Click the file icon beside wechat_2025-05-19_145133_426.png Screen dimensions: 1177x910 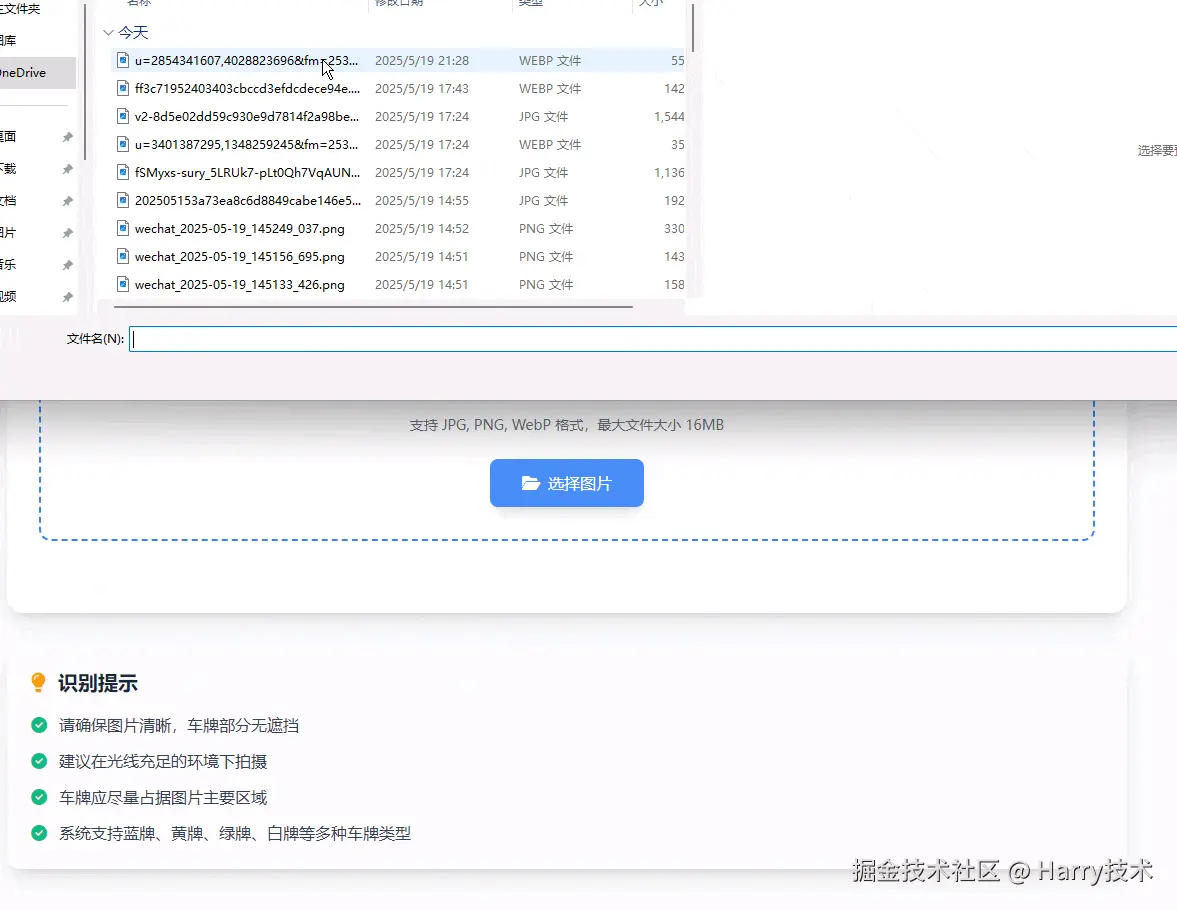tap(122, 284)
